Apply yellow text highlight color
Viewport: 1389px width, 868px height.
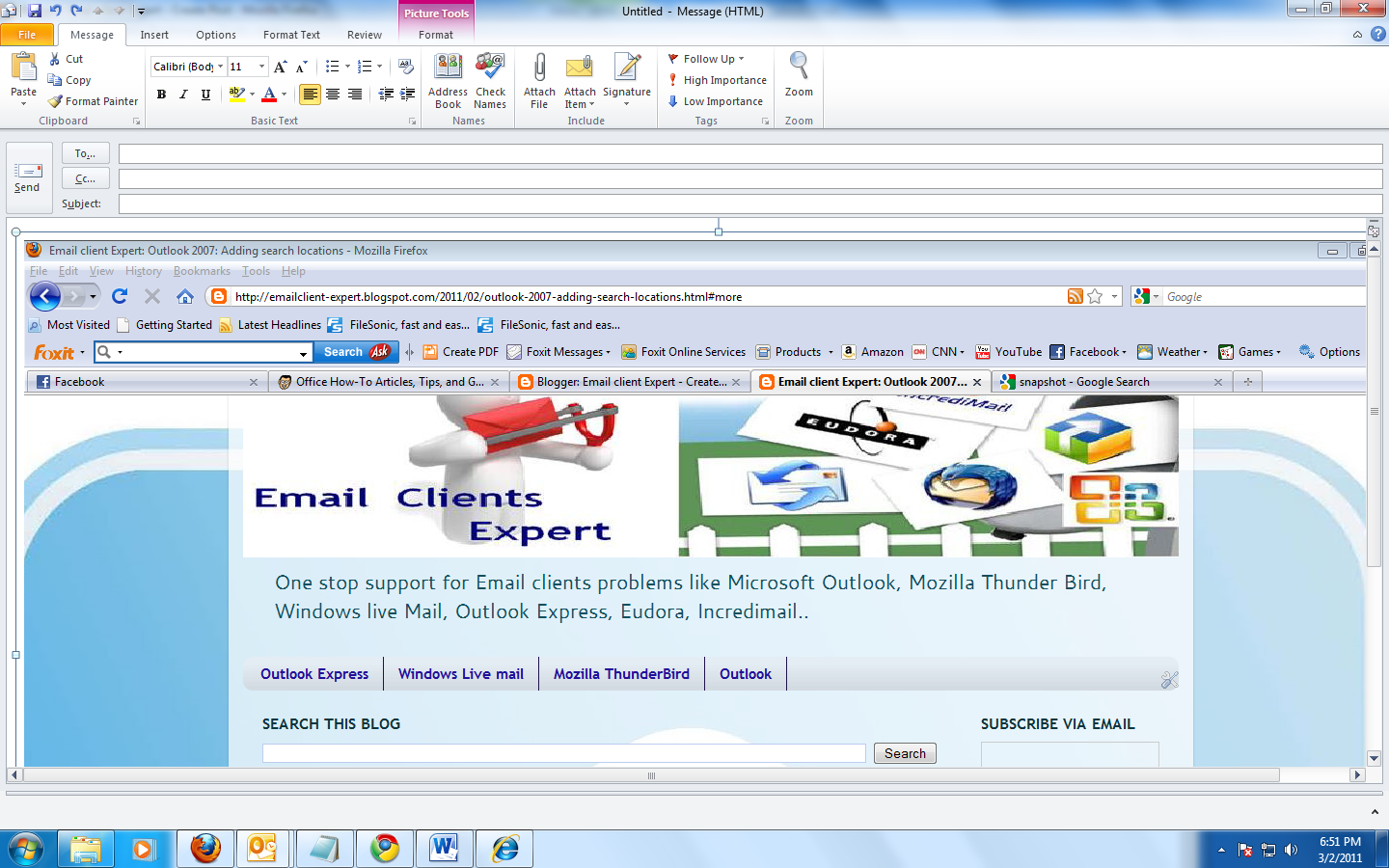click(x=236, y=94)
